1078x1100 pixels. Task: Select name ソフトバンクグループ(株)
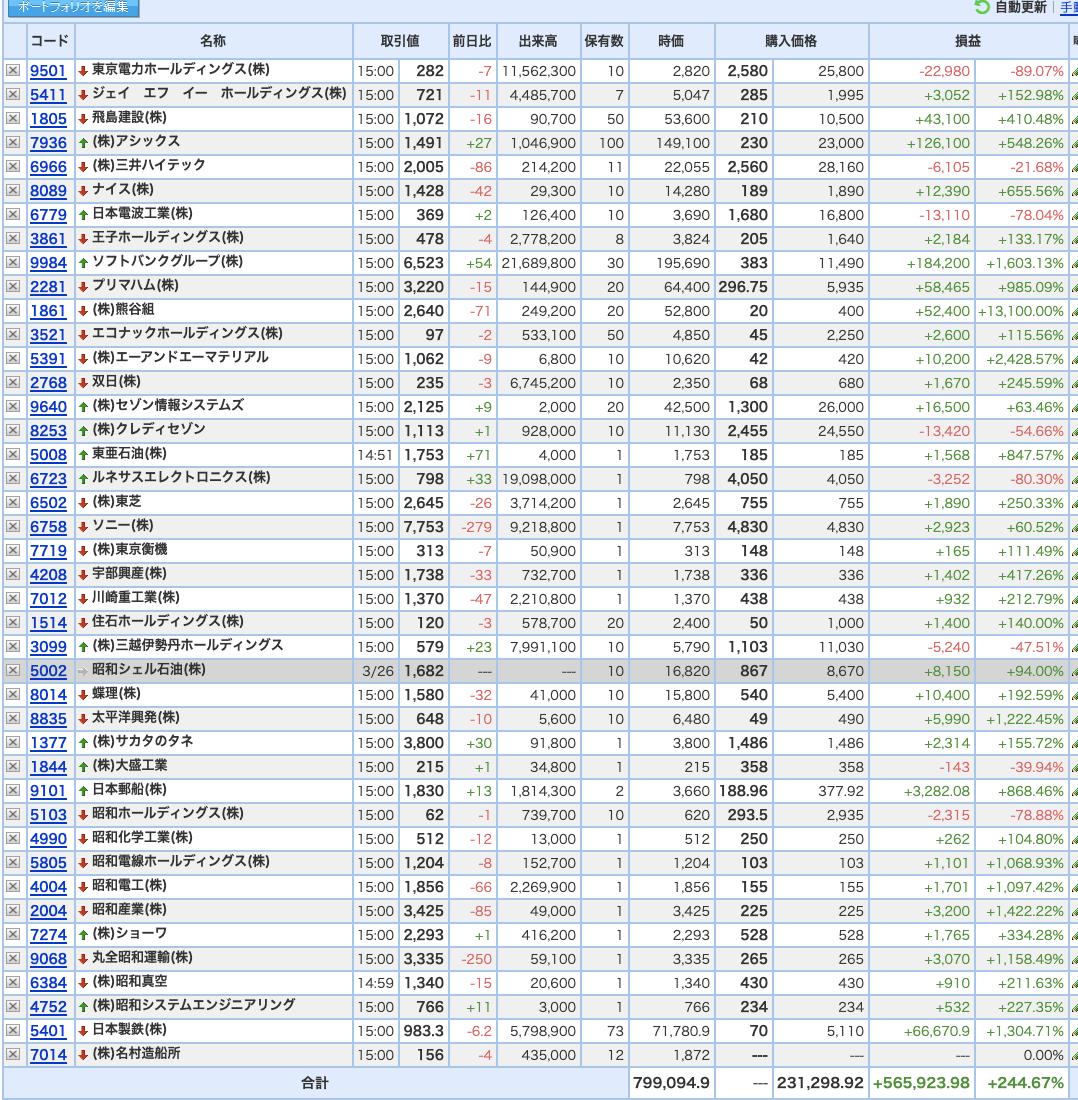point(168,262)
